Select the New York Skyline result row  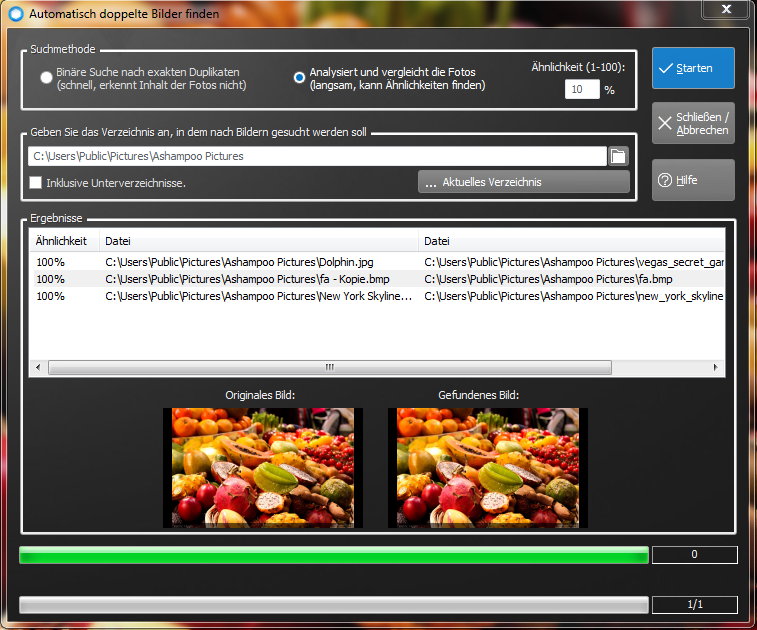coord(258,296)
